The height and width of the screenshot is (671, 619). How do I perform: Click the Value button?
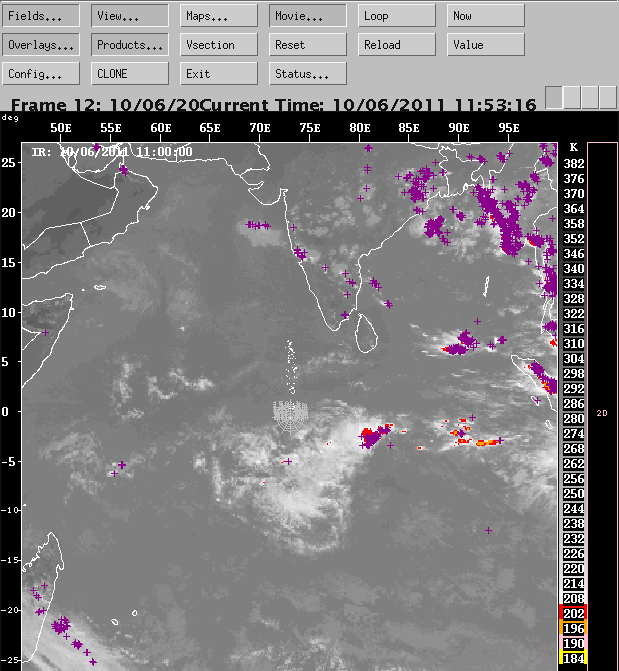(x=486, y=45)
